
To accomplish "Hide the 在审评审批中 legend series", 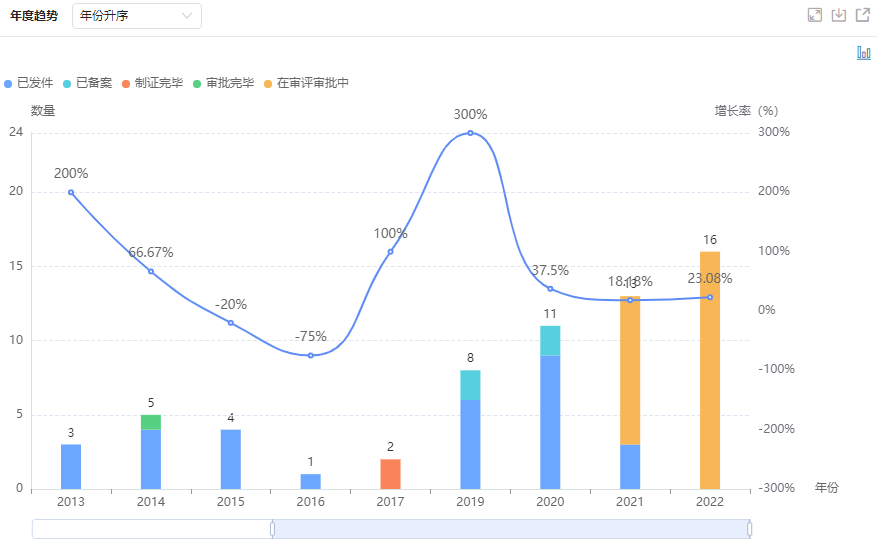I will pyautogui.click(x=306, y=83).
